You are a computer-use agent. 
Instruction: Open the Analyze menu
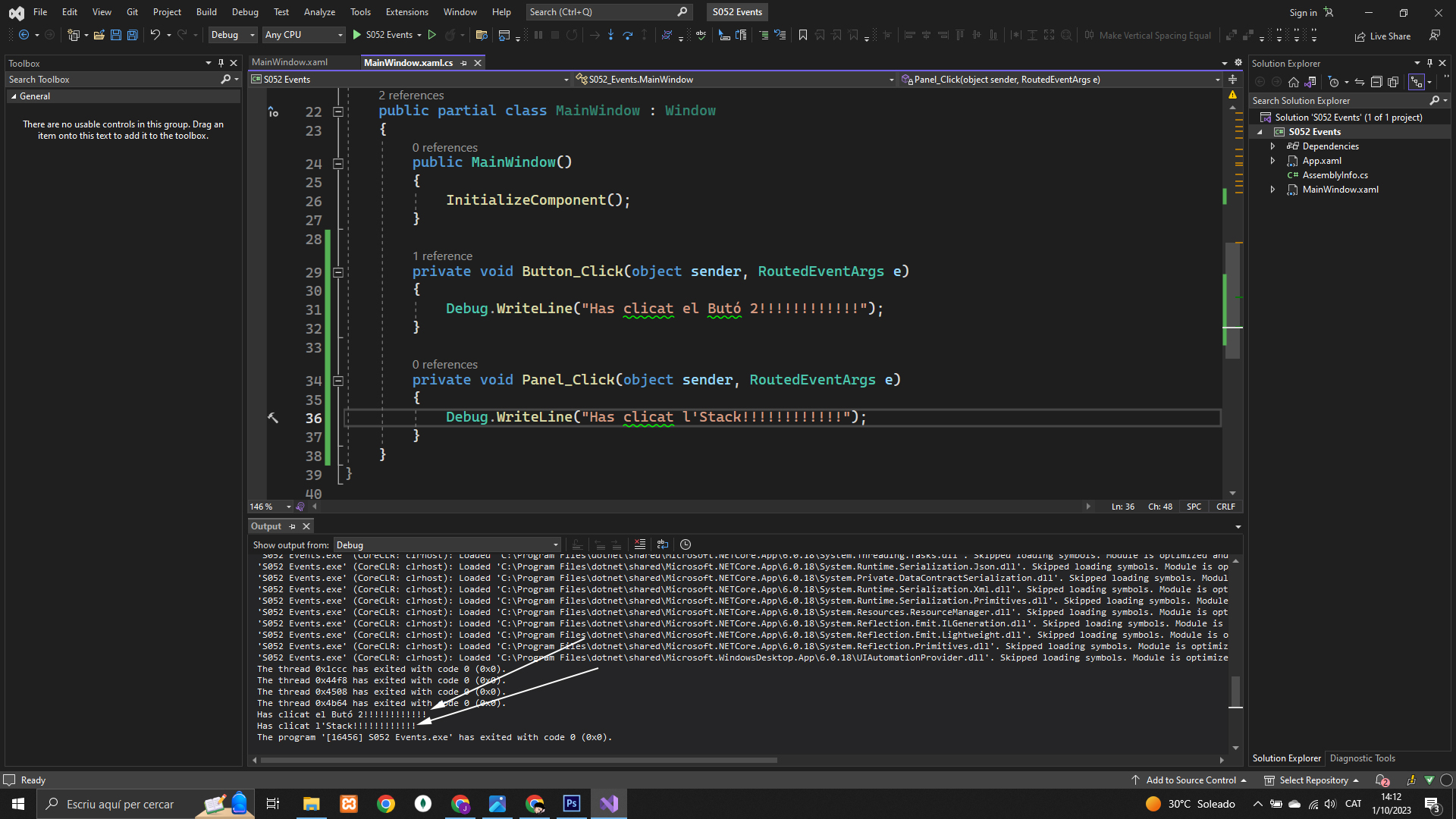(x=318, y=12)
